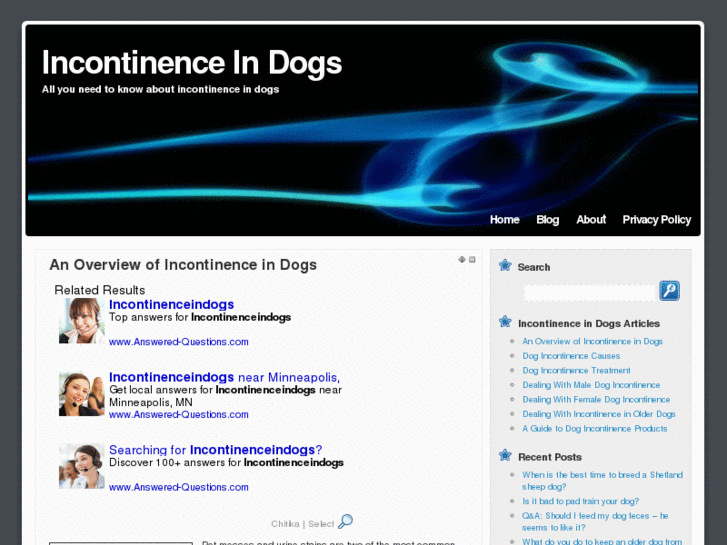Open Dealing With Female Dog Incontinence link
Image resolution: width=727 pixels, height=545 pixels.
(x=596, y=399)
